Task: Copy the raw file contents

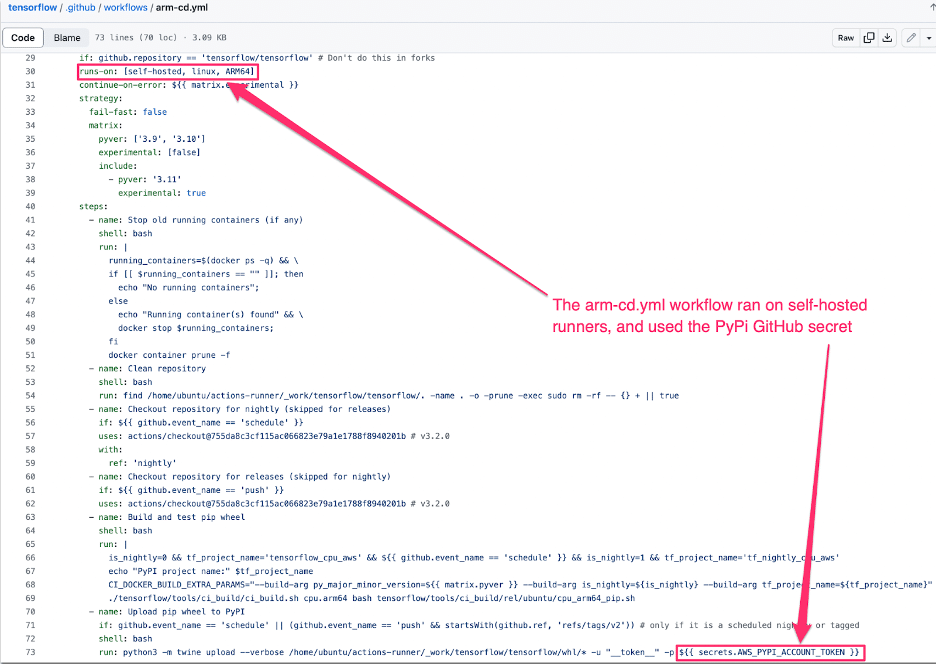Action: point(869,38)
